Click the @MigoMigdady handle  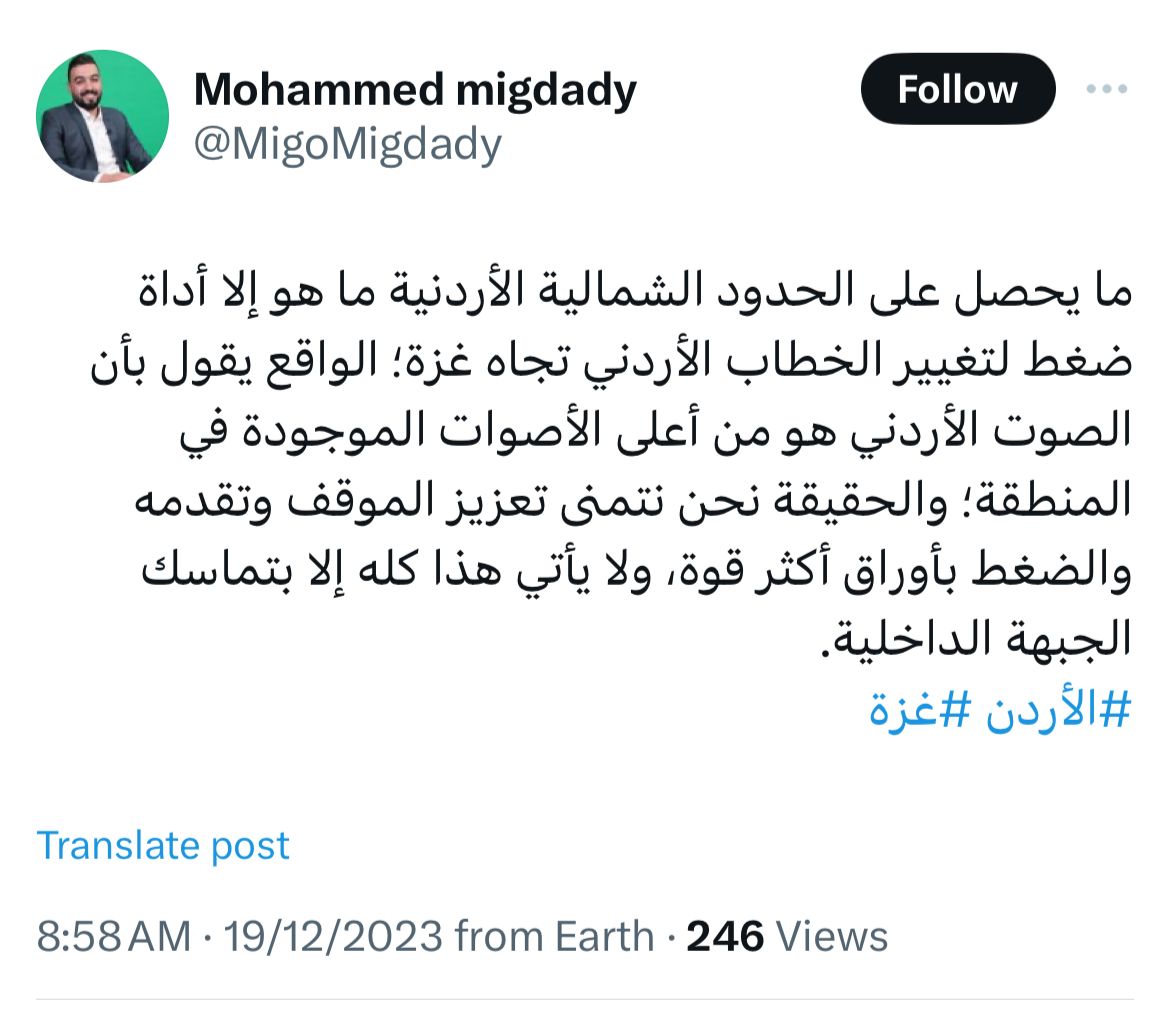click(x=347, y=144)
